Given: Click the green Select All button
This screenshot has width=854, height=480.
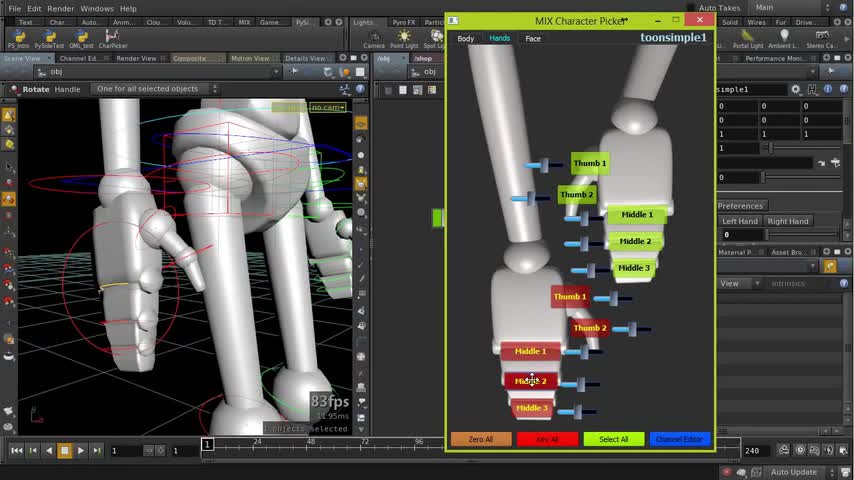Looking at the screenshot, I should [613, 439].
